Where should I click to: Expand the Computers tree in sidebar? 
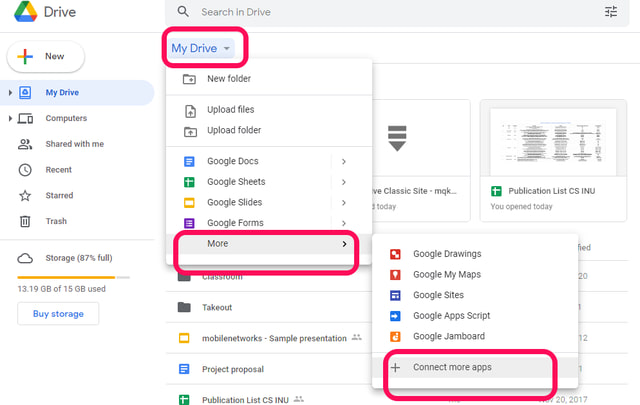coord(10,118)
